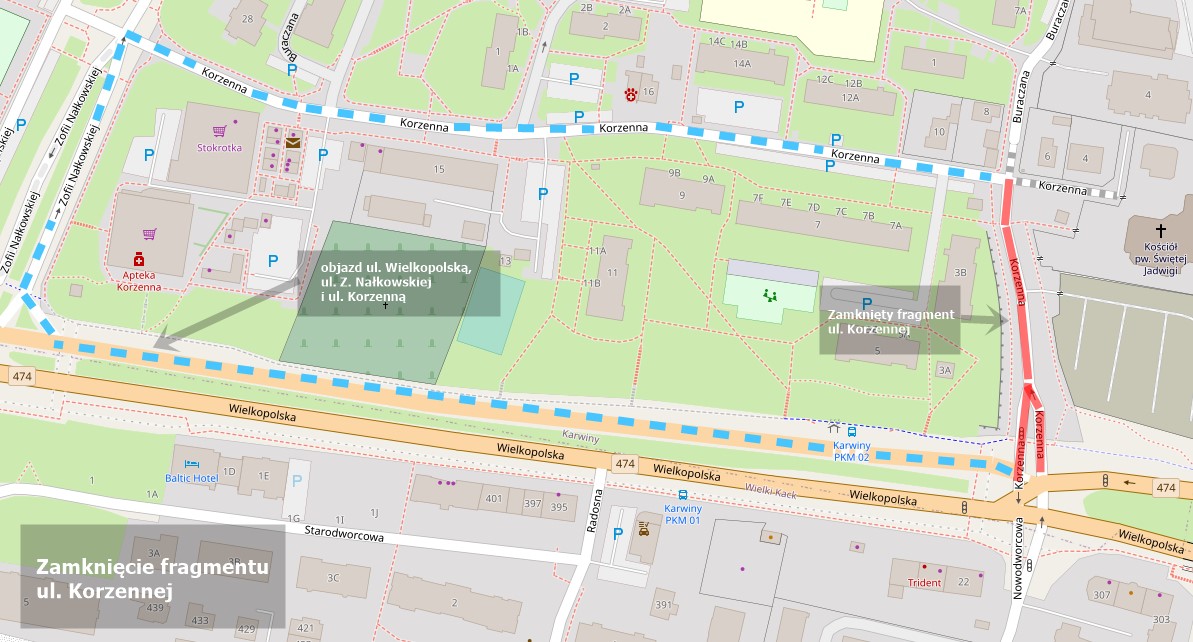The width and height of the screenshot is (1193, 642).
Task: Click the car service icon near Radosna street
Action: [644, 529]
